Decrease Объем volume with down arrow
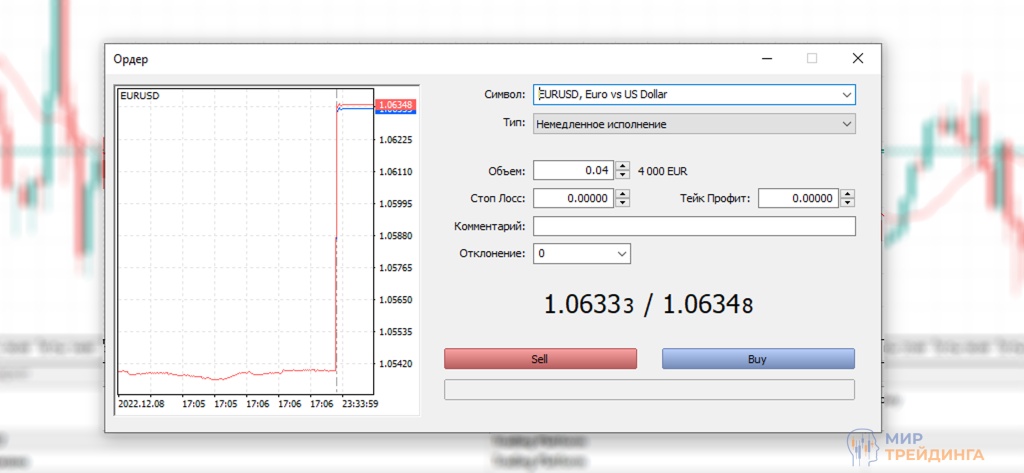This screenshot has height=473, width=1024. pos(623,175)
